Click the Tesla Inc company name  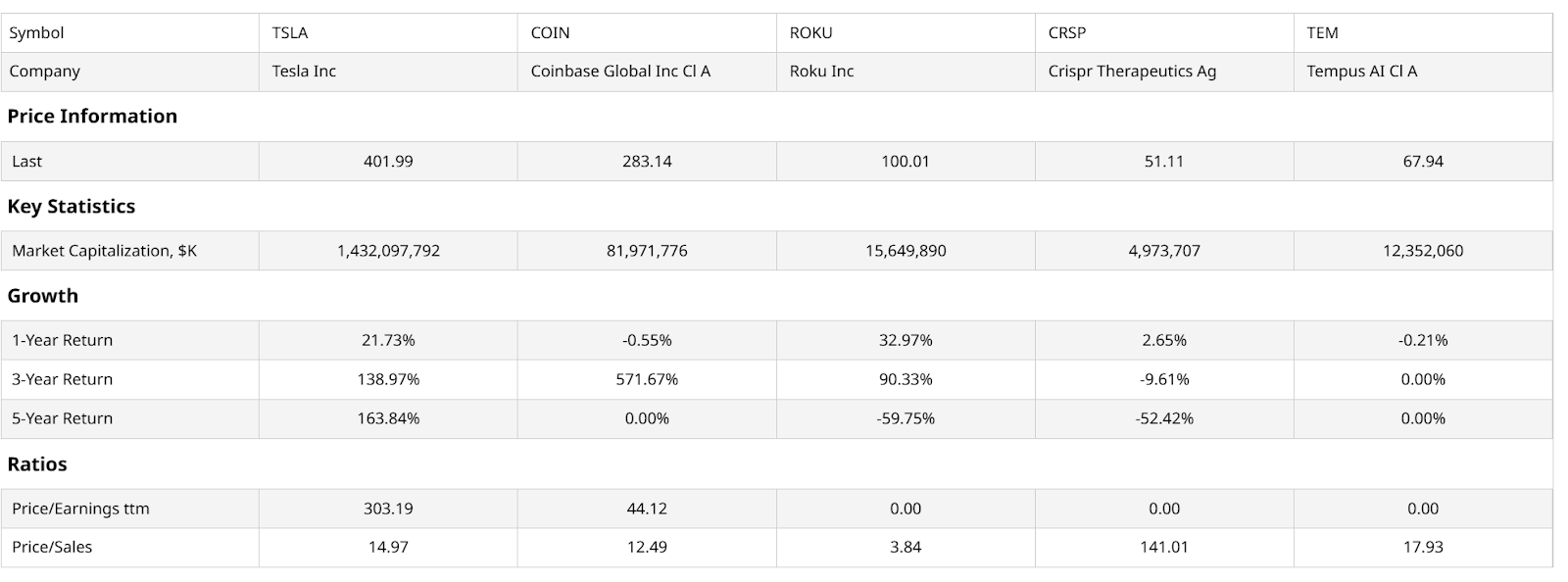coord(304,72)
